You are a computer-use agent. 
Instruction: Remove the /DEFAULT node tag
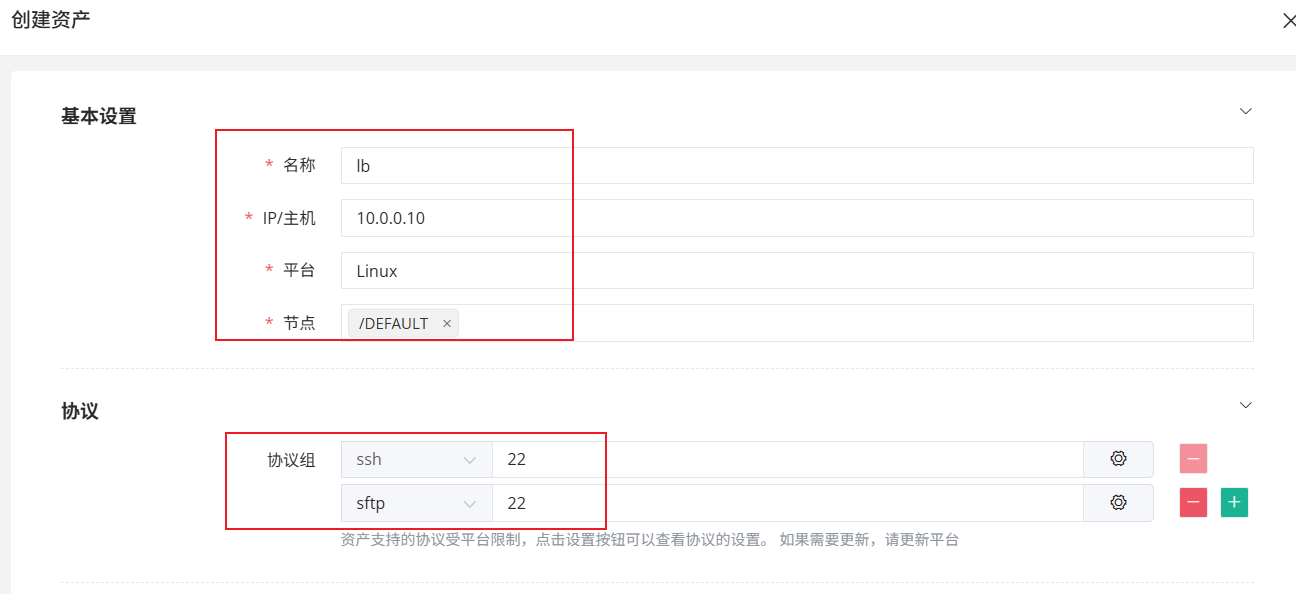click(447, 324)
